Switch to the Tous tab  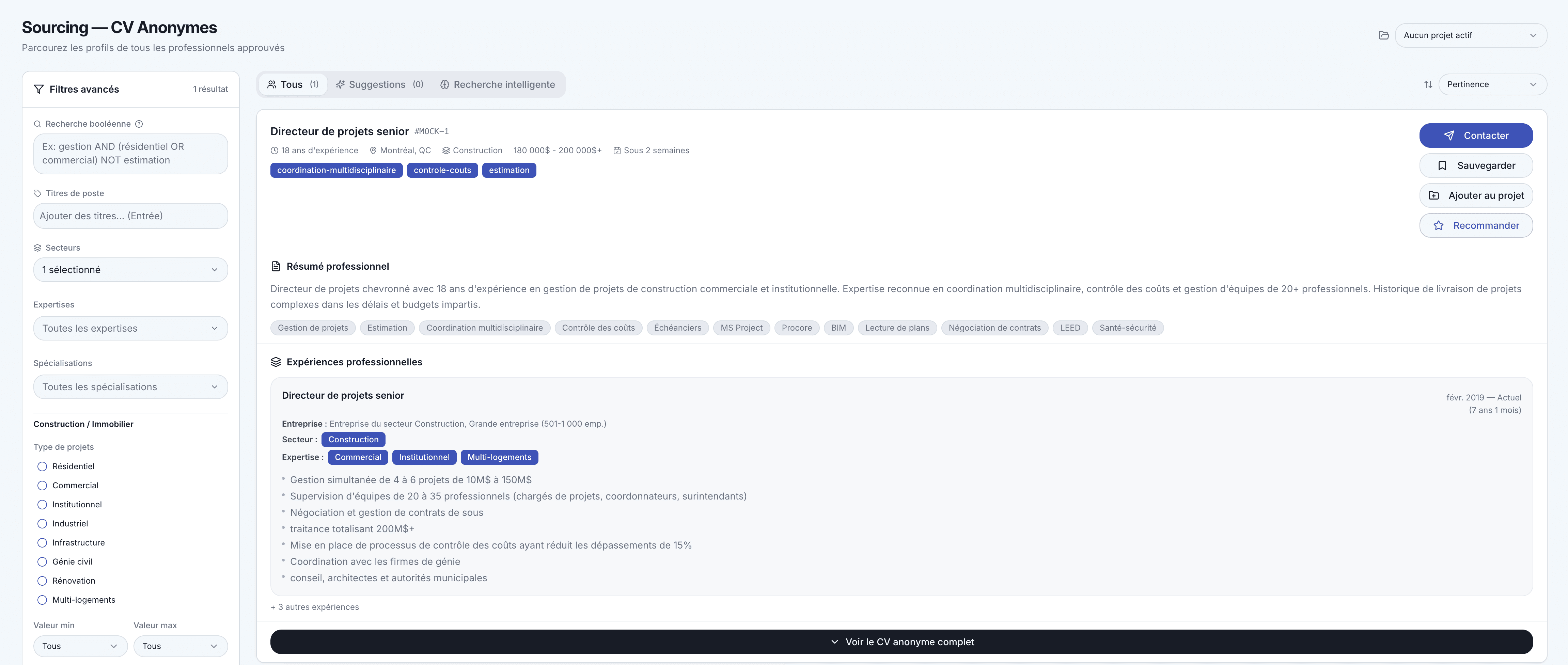click(x=293, y=84)
